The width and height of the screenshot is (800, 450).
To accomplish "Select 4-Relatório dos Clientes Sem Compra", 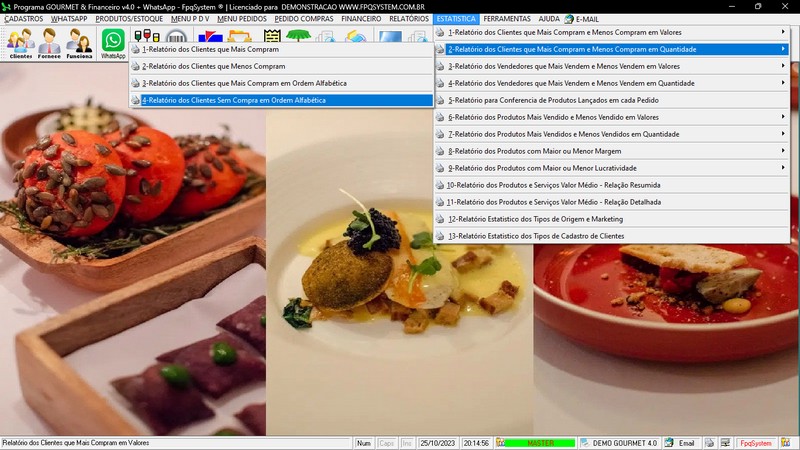I will click(281, 100).
